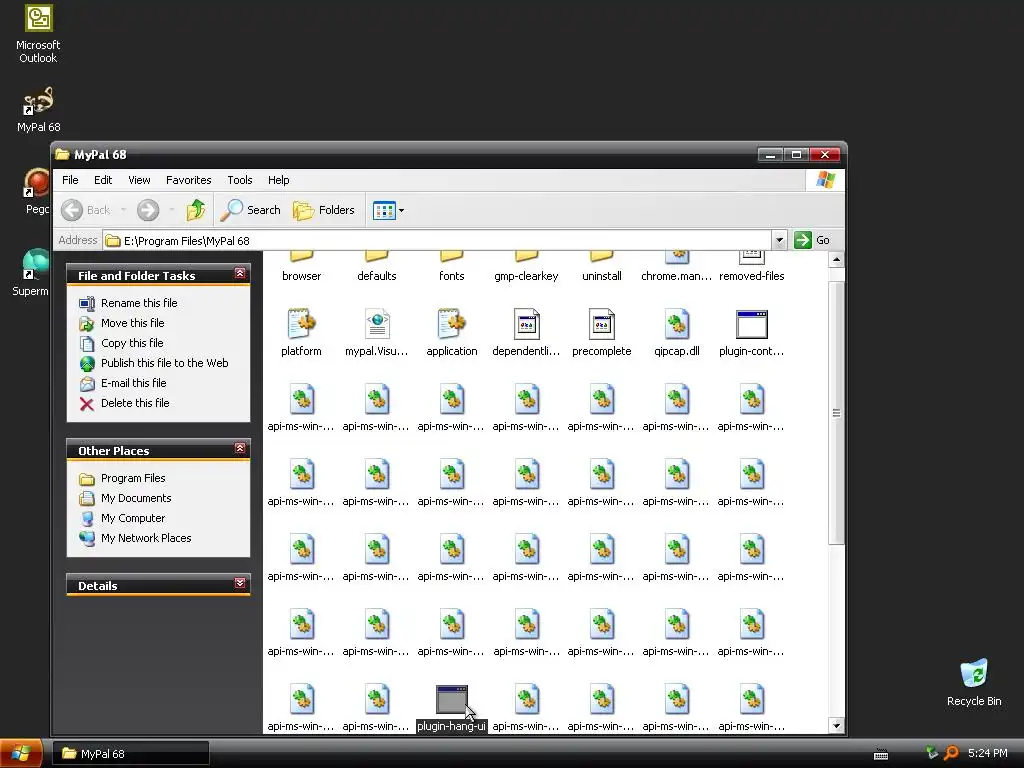The image size is (1024, 768).
Task: Open the Views dropdown arrow
Action: [x=401, y=210]
